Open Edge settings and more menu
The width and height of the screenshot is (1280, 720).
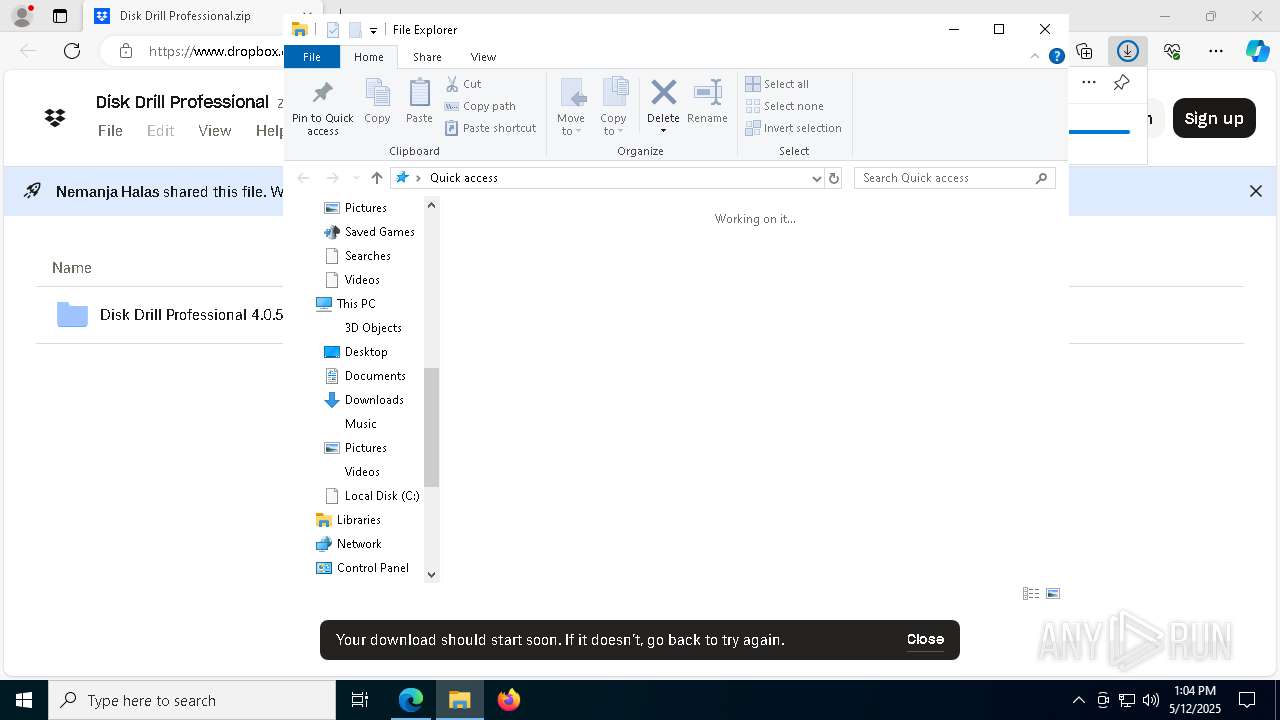click(1216, 51)
